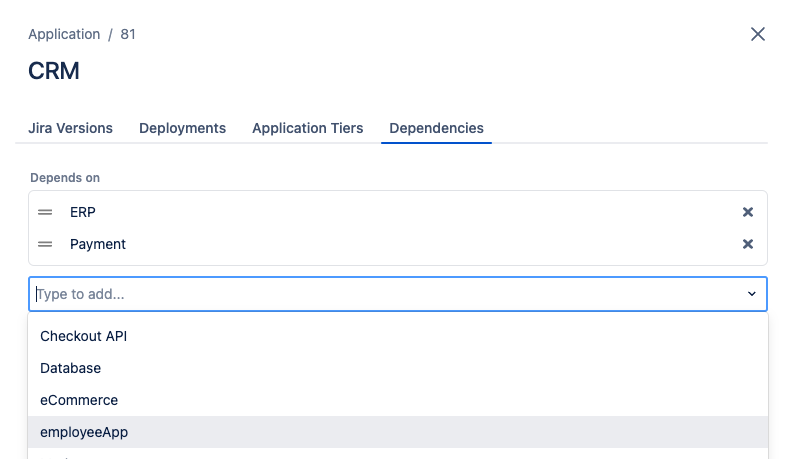The height and width of the screenshot is (459, 794).
Task: Remove the Payment dependency
Action: coord(747,244)
